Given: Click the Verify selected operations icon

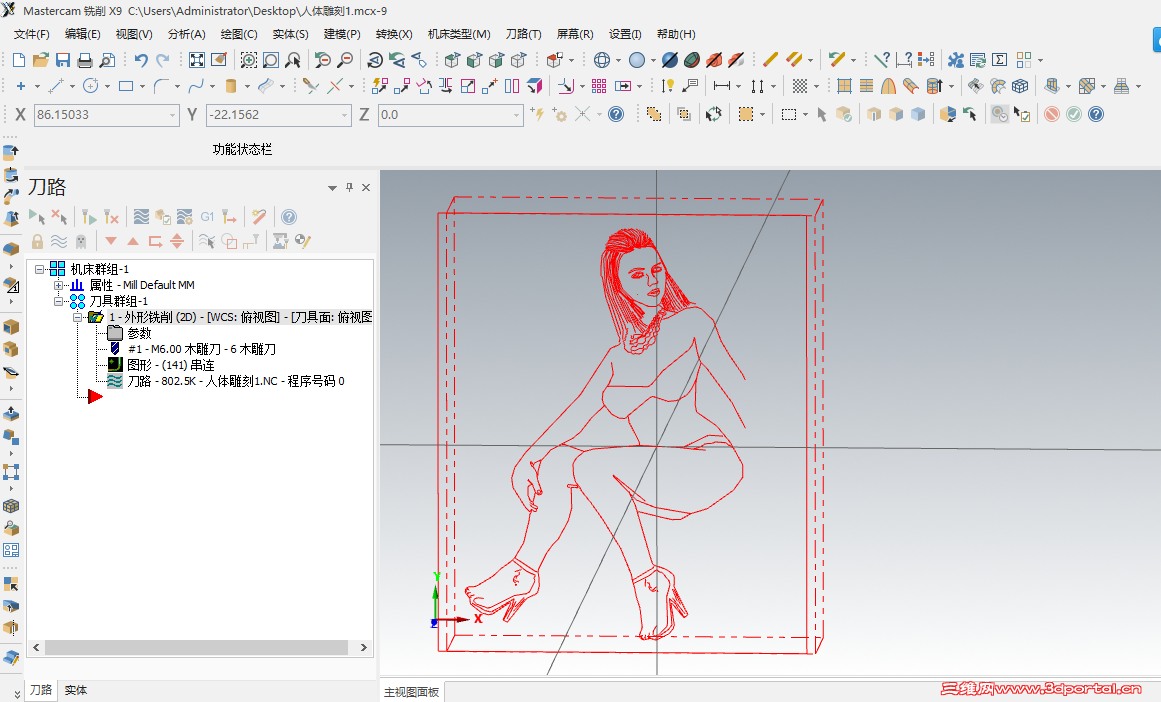Looking at the screenshot, I should click(x=163, y=217).
